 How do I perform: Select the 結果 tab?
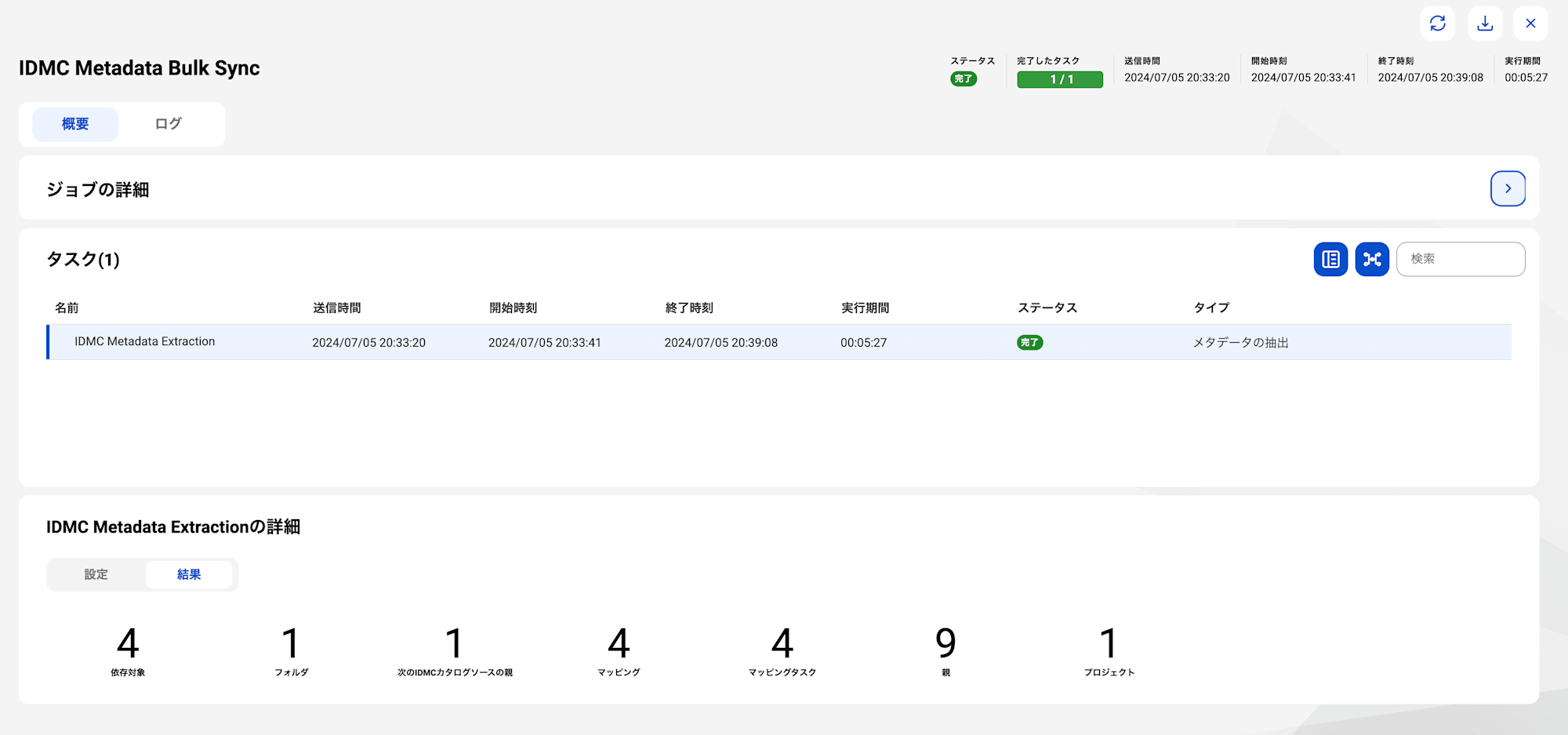189,574
